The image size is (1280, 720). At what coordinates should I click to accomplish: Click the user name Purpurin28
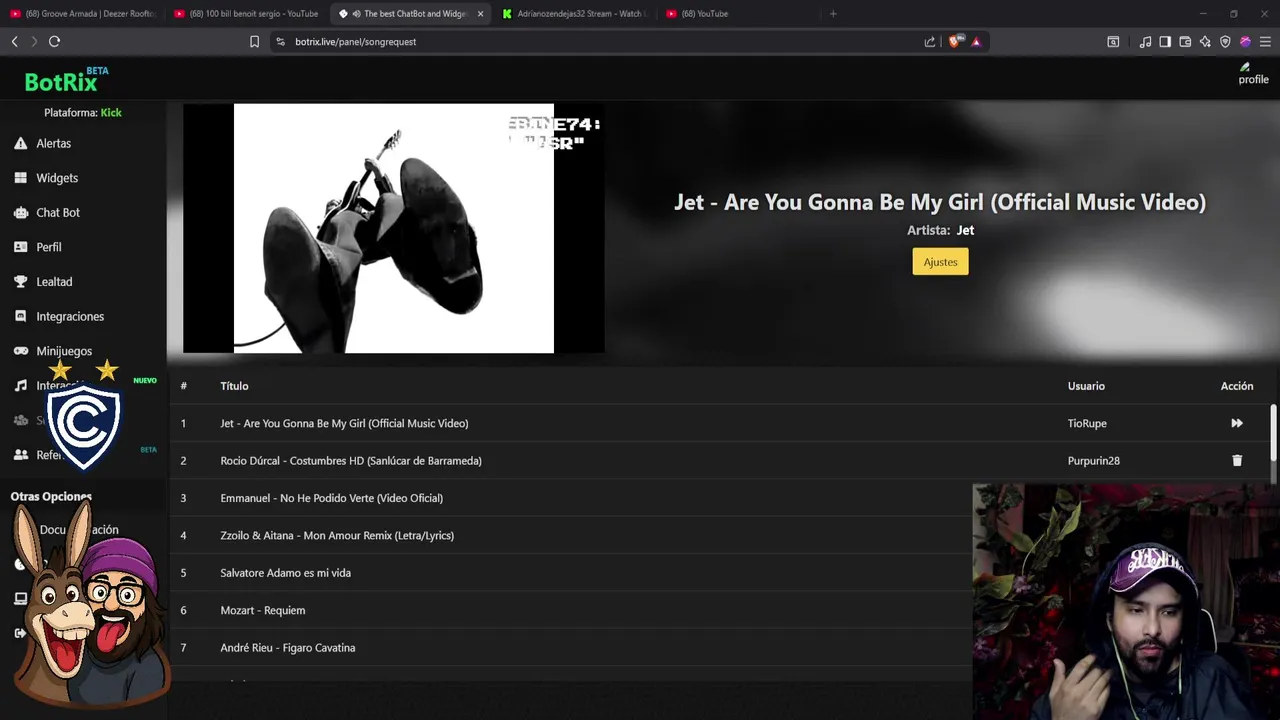point(1093,461)
